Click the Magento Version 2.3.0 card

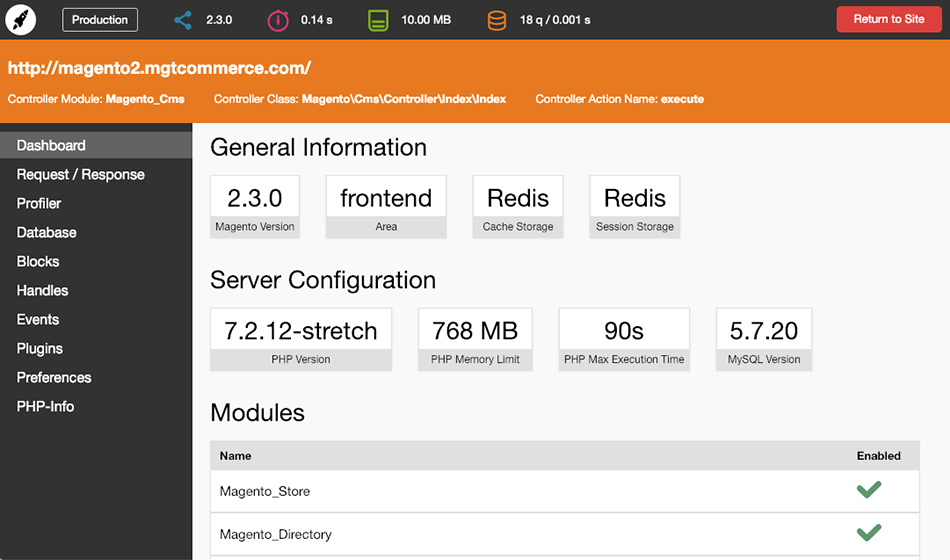tap(255, 207)
